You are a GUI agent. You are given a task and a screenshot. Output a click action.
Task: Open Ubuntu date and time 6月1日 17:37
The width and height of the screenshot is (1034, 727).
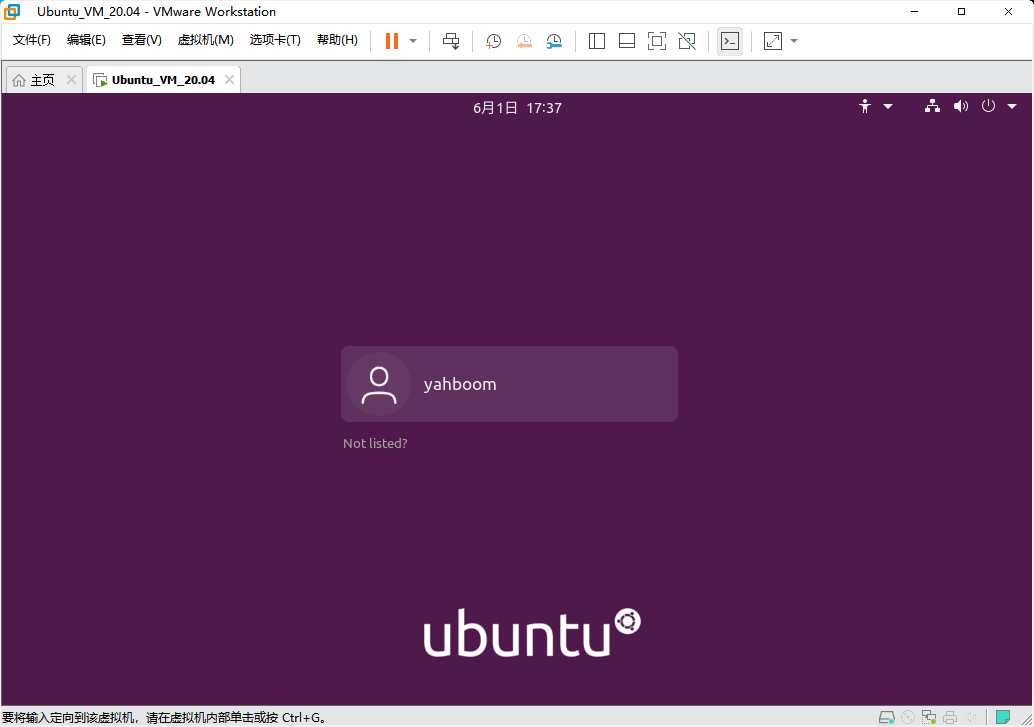pyautogui.click(x=517, y=108)
